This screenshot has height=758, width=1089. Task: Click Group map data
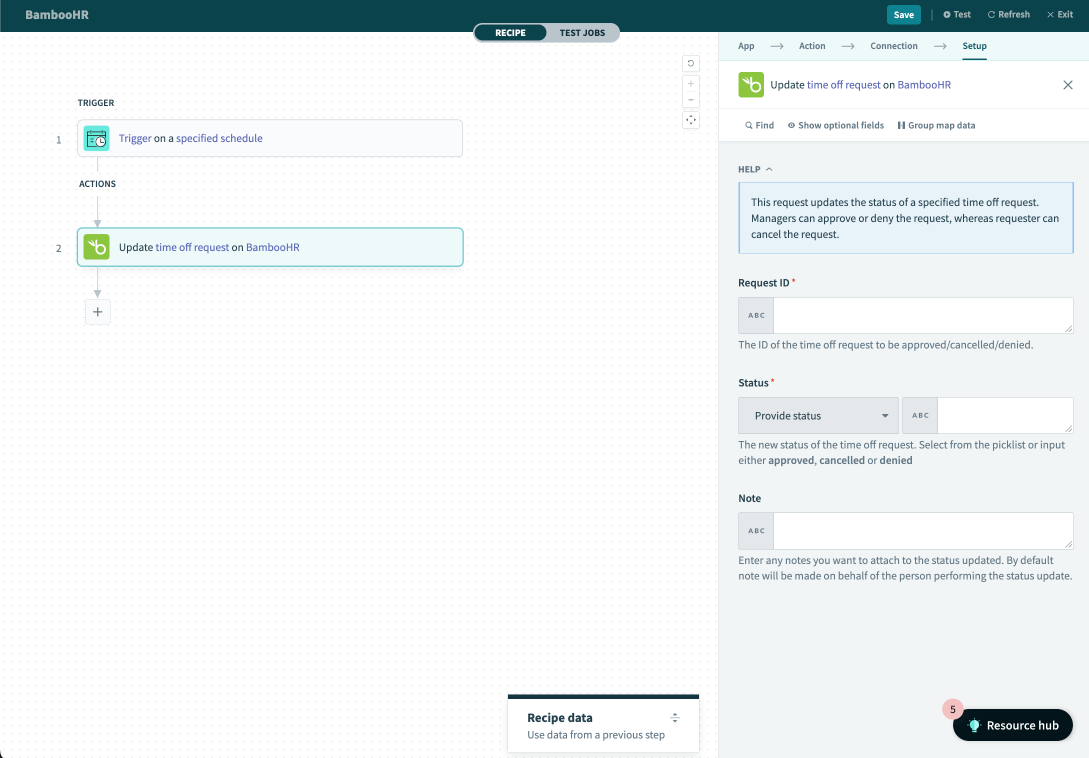936,125
